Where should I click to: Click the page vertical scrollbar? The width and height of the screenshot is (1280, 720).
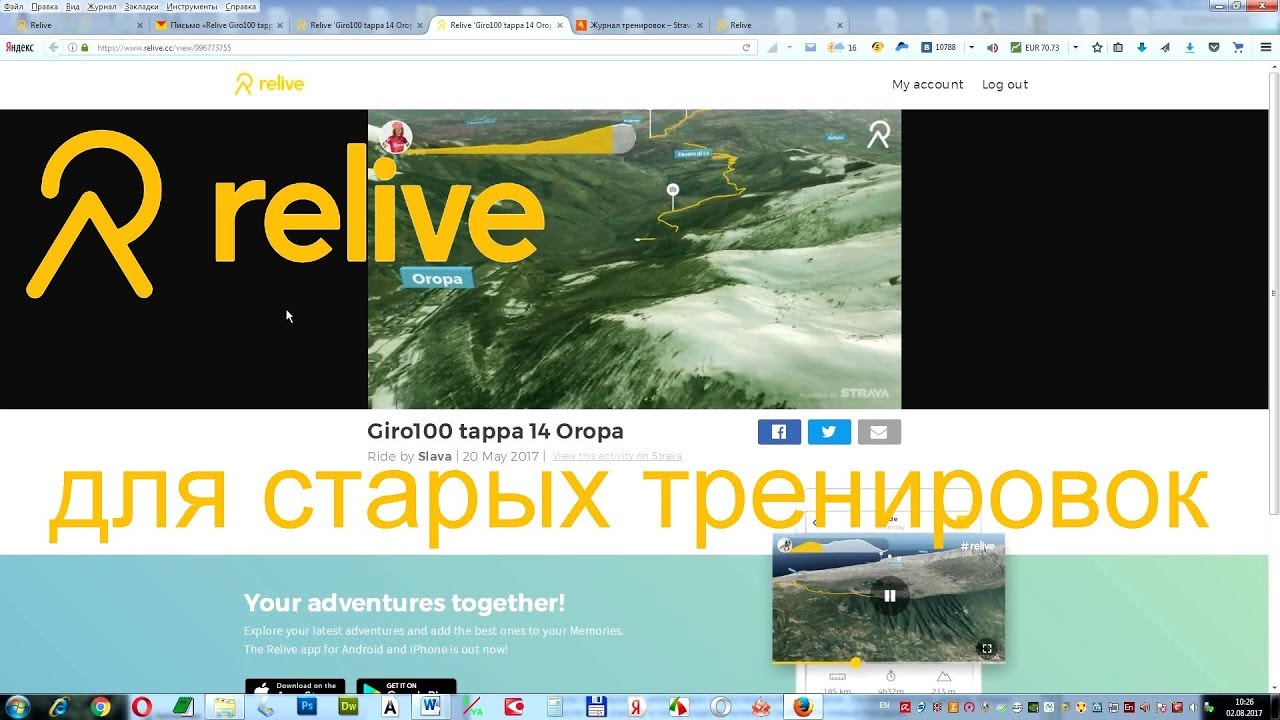pyautogui.click(x=1274, y=293)
